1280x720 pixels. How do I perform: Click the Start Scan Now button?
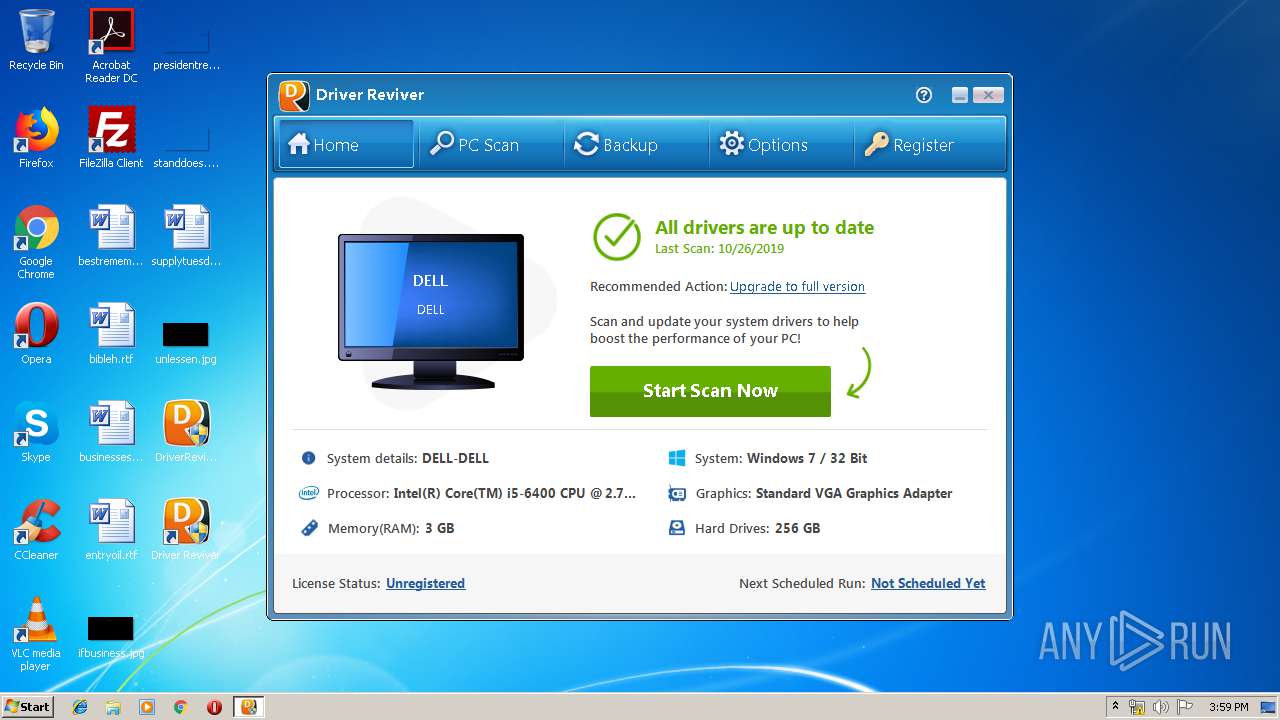pos(710,391)
